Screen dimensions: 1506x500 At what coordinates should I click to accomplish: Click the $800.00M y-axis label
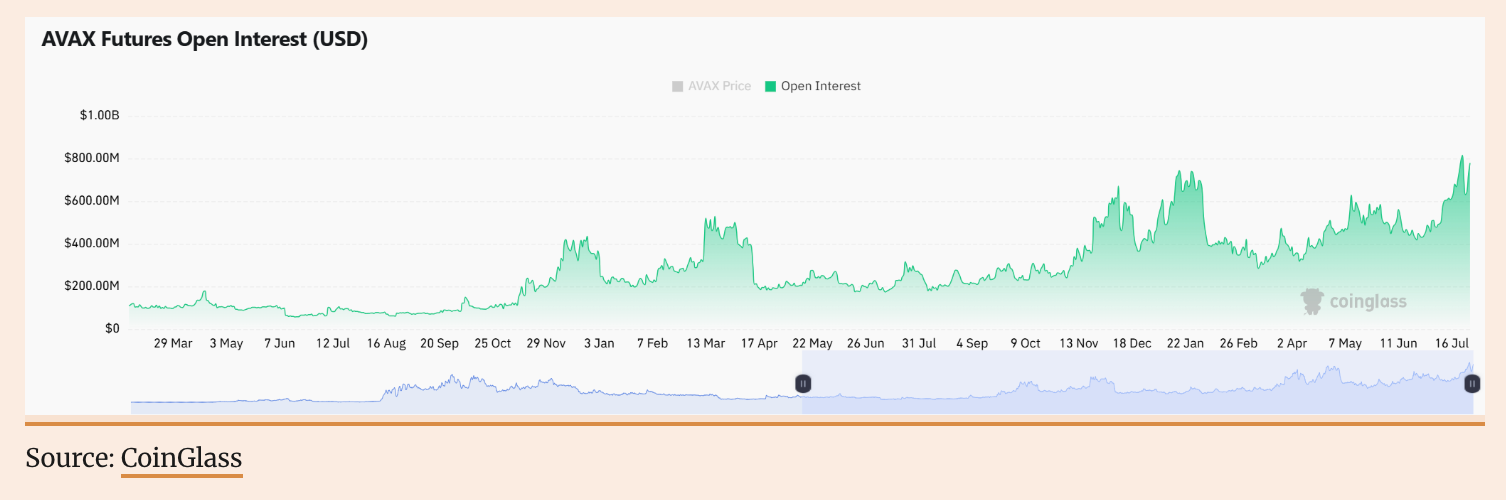pos(94,158)
